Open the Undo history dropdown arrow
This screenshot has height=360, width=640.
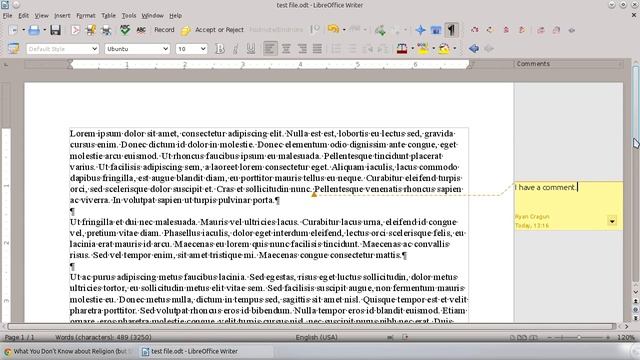pyautogui.click(x=344, y=30)
